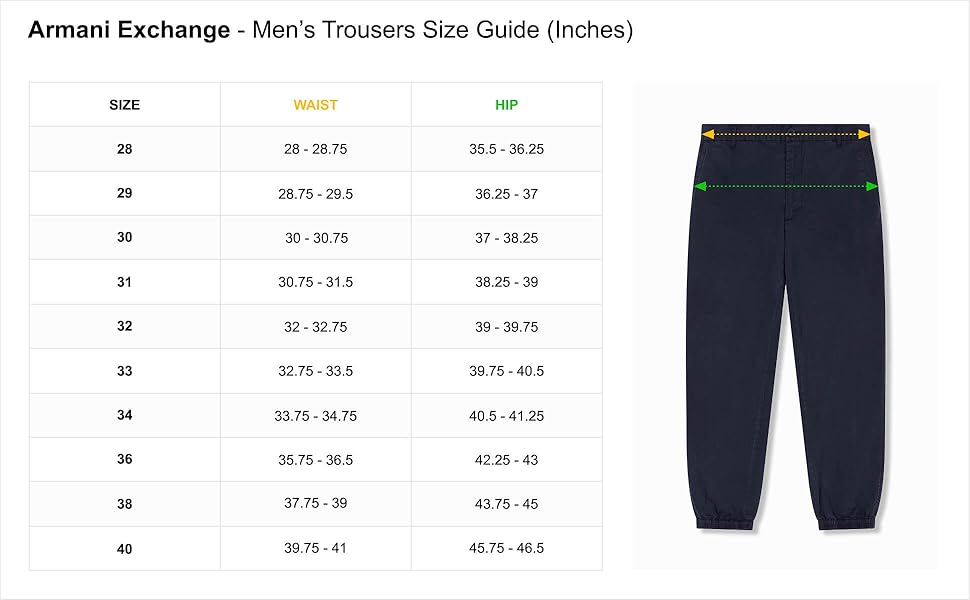This screenshot has height=600, width=970.
Task: Click the elastic cuff of left trouser leg
Action: [725, 521]
